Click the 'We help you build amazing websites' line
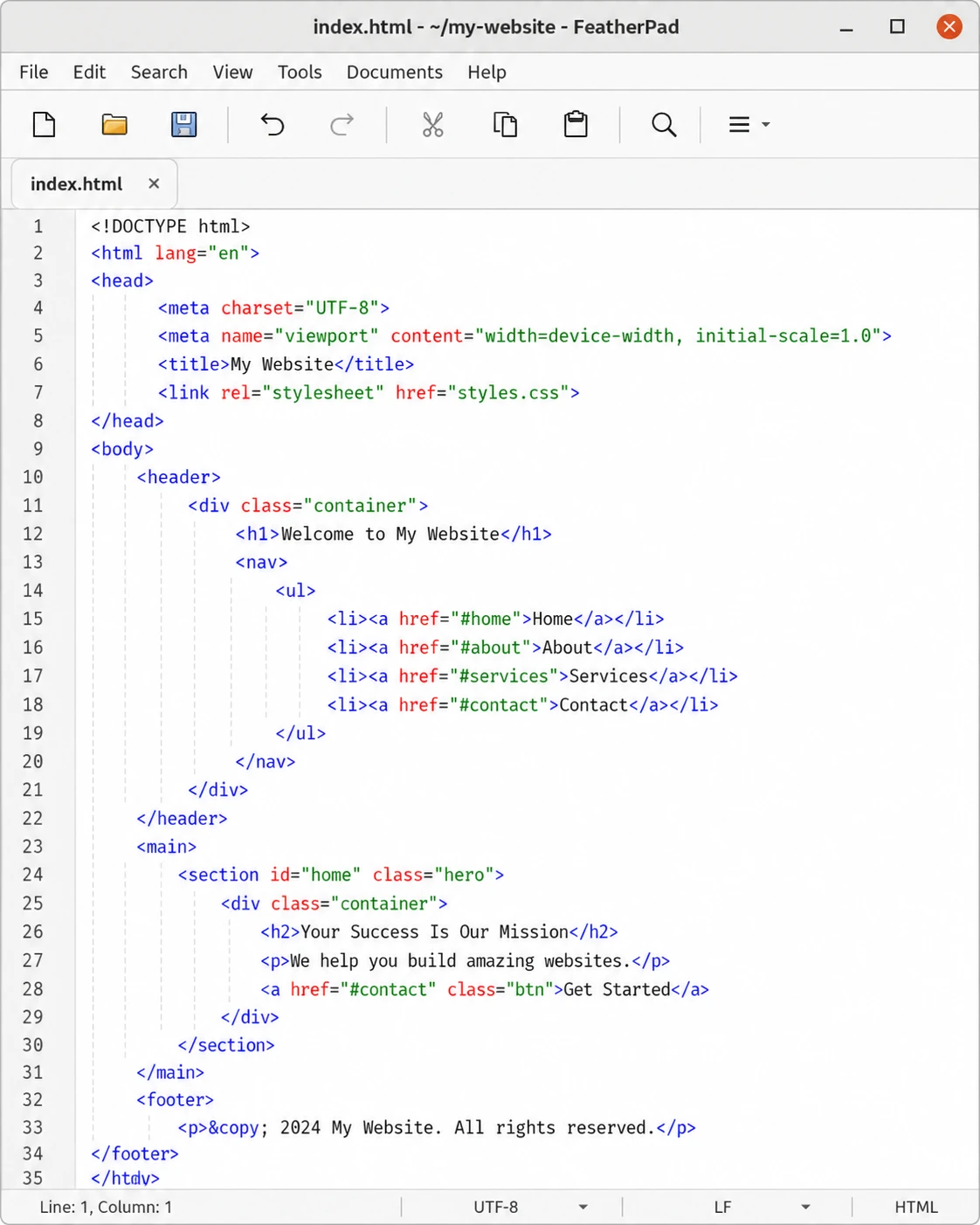The height and width of the screenshot is (1225, 980). [x=465, y=961]
